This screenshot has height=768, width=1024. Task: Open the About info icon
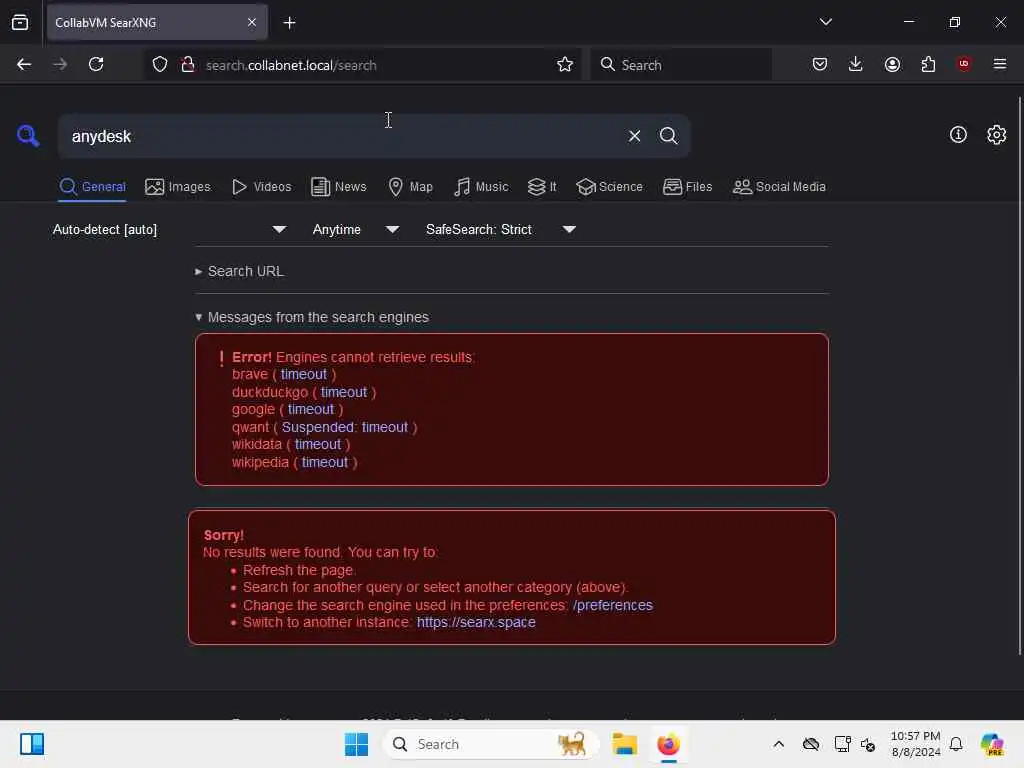[x=958, y=135]
